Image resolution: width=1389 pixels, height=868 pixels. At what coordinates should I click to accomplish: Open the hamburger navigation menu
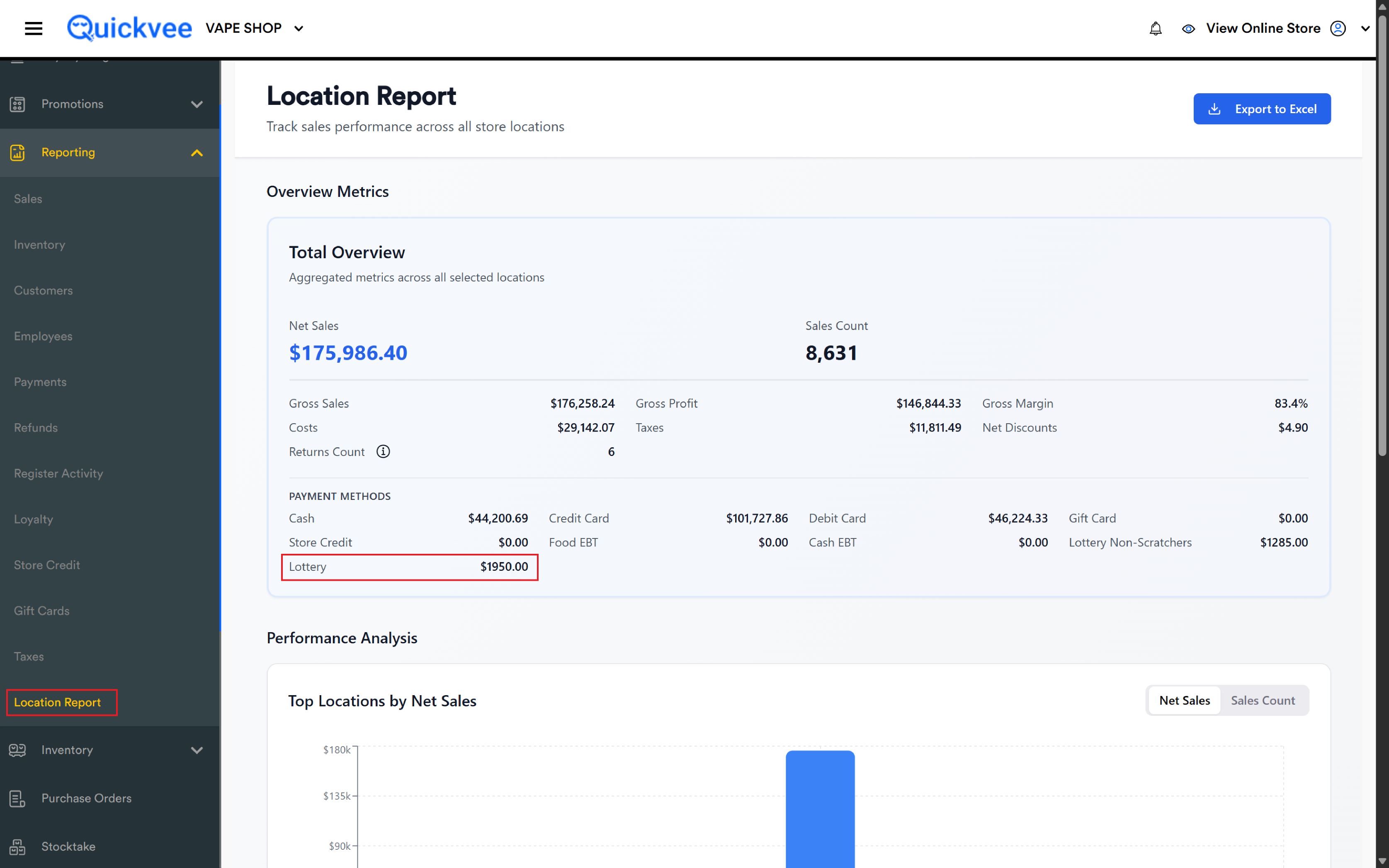(x=34, y=28)
